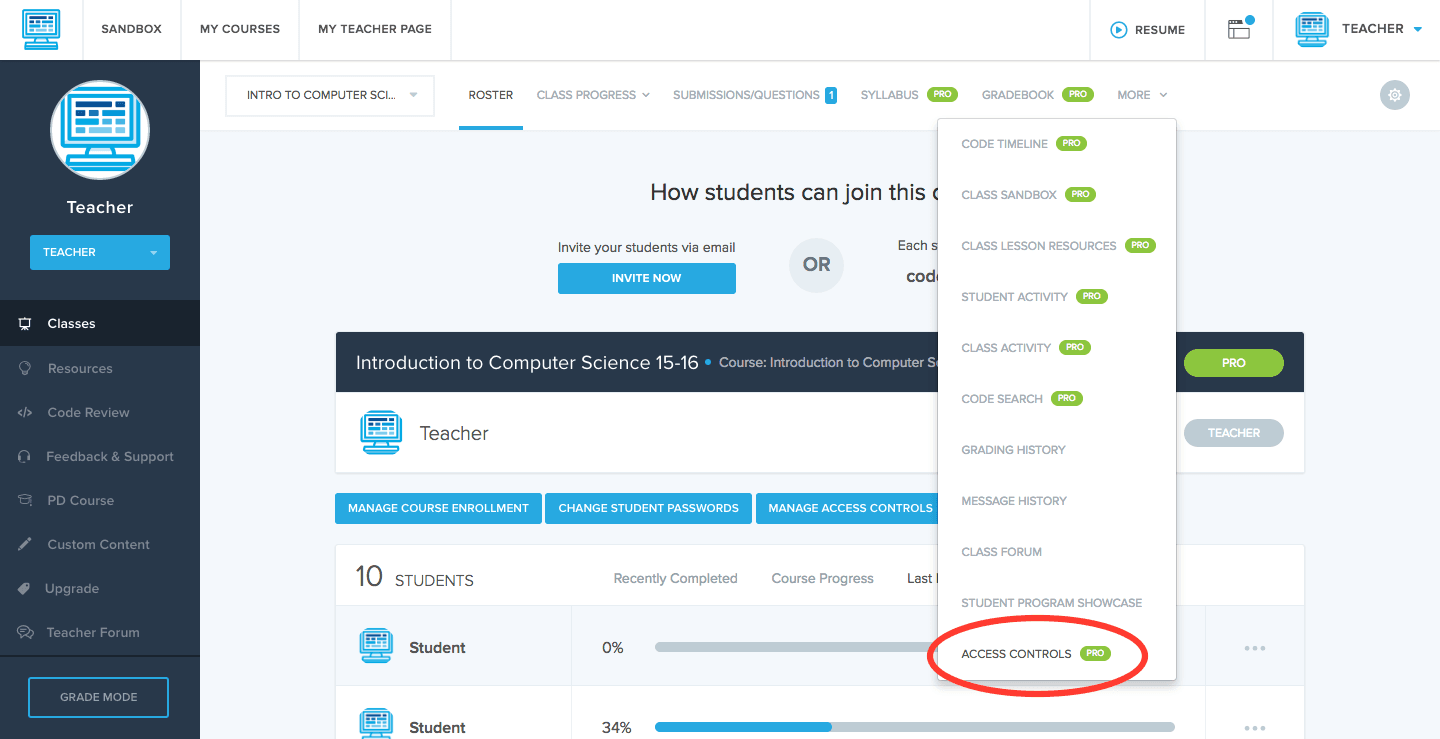
Task: Click first student's three-dot options
Action: coord(1255,648)
